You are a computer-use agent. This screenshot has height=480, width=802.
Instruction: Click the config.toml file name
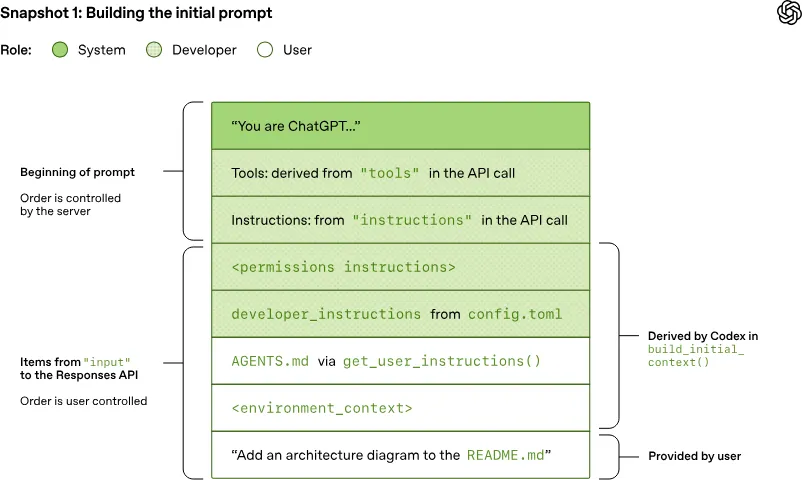click(x=516, y=314)
